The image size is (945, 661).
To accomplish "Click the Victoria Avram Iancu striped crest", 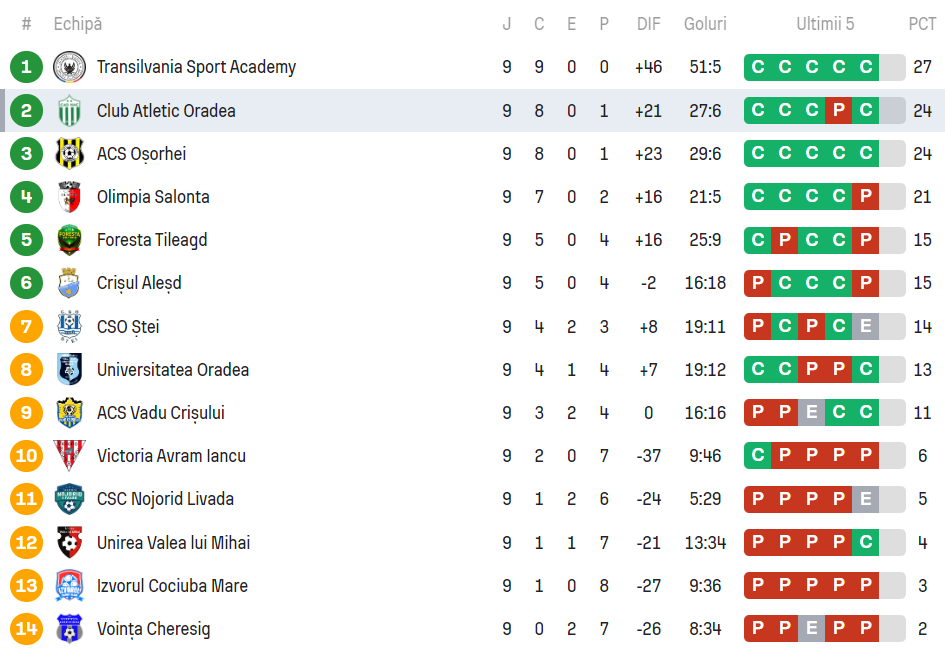I will click(69, 456).
